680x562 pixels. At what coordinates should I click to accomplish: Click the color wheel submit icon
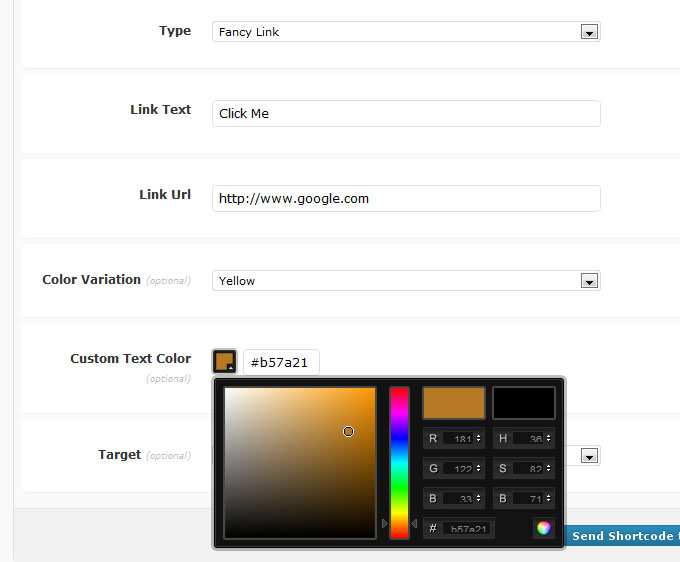tap(543, 528)
